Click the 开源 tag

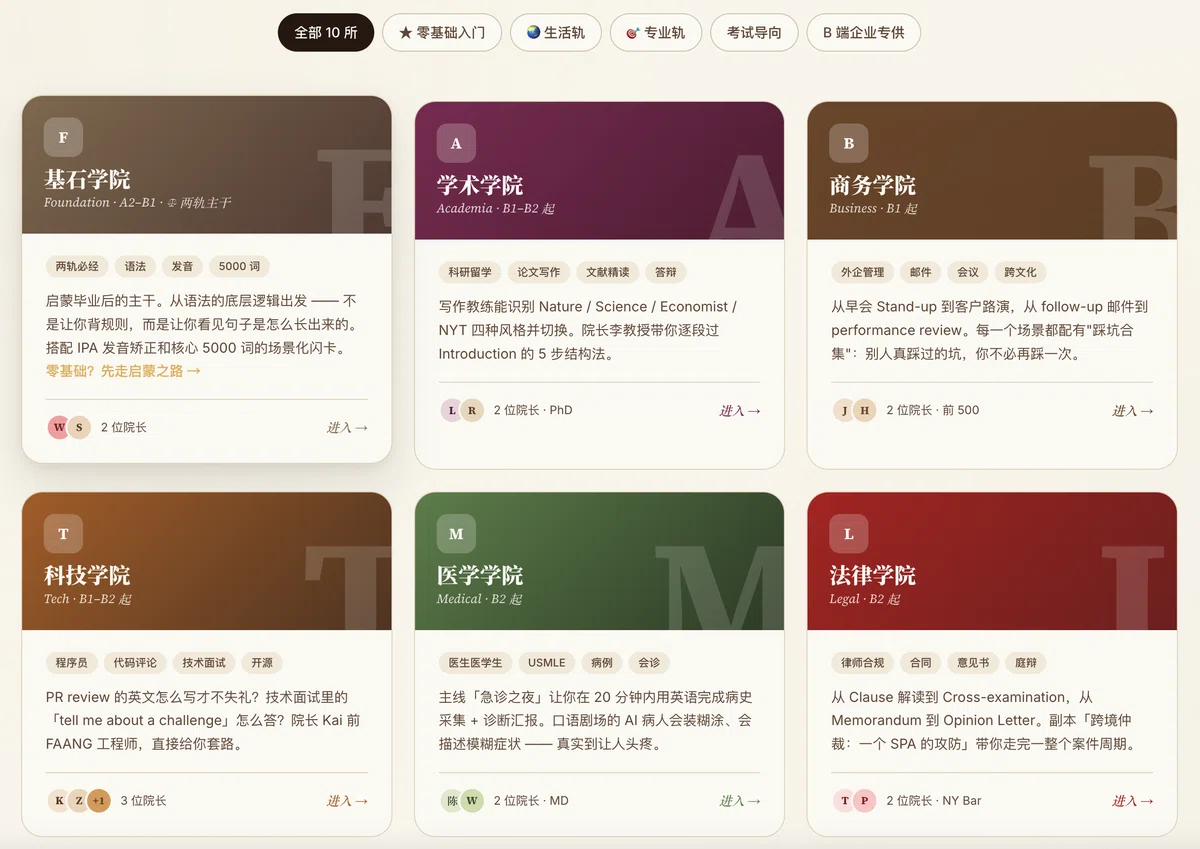pyautogui.click(x=262, y=662)
